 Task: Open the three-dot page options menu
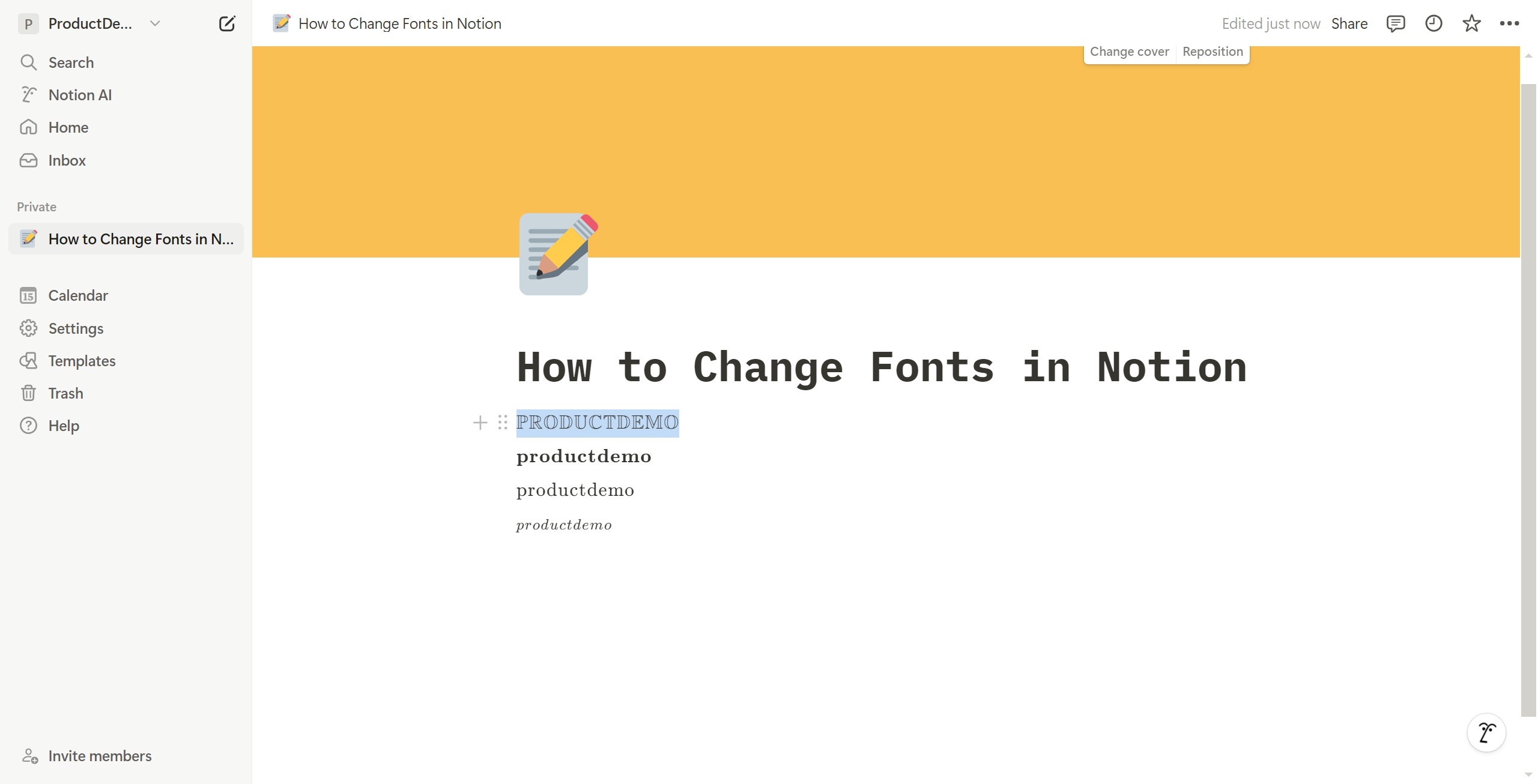[1509, 23]
